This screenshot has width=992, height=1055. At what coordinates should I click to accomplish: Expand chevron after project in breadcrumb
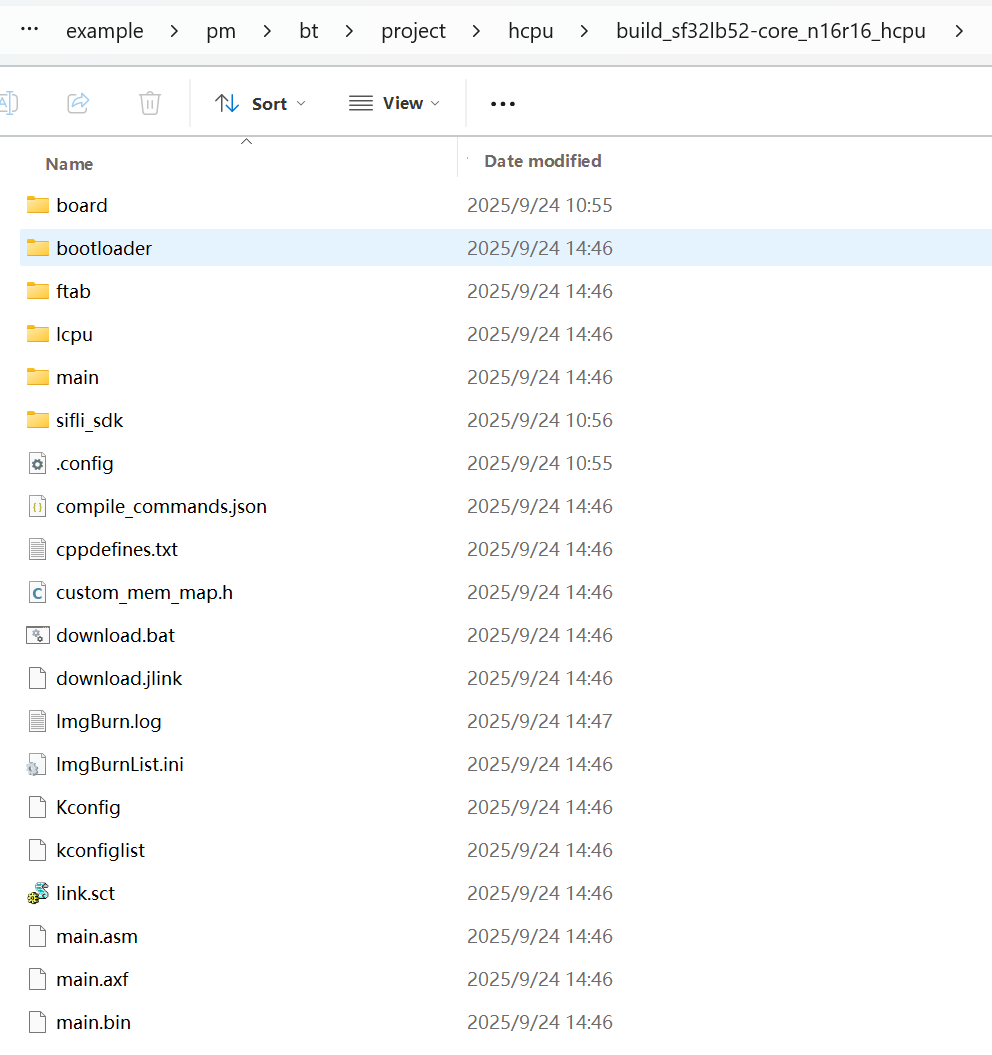point(476,31)
